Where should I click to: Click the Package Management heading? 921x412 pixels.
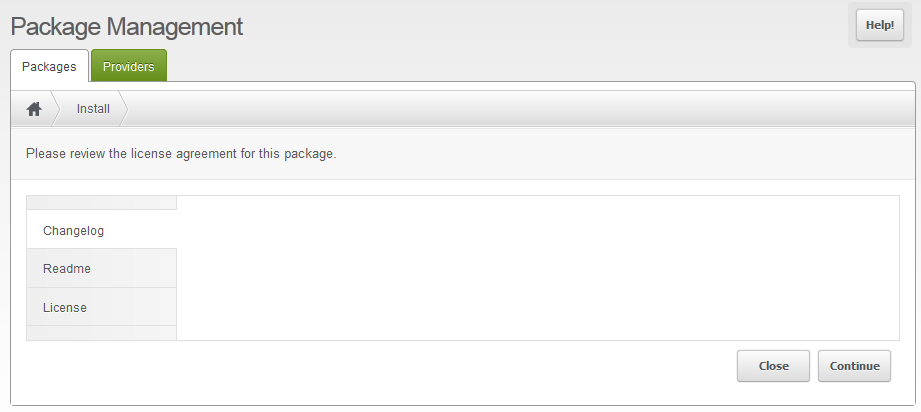pos(127,27)
